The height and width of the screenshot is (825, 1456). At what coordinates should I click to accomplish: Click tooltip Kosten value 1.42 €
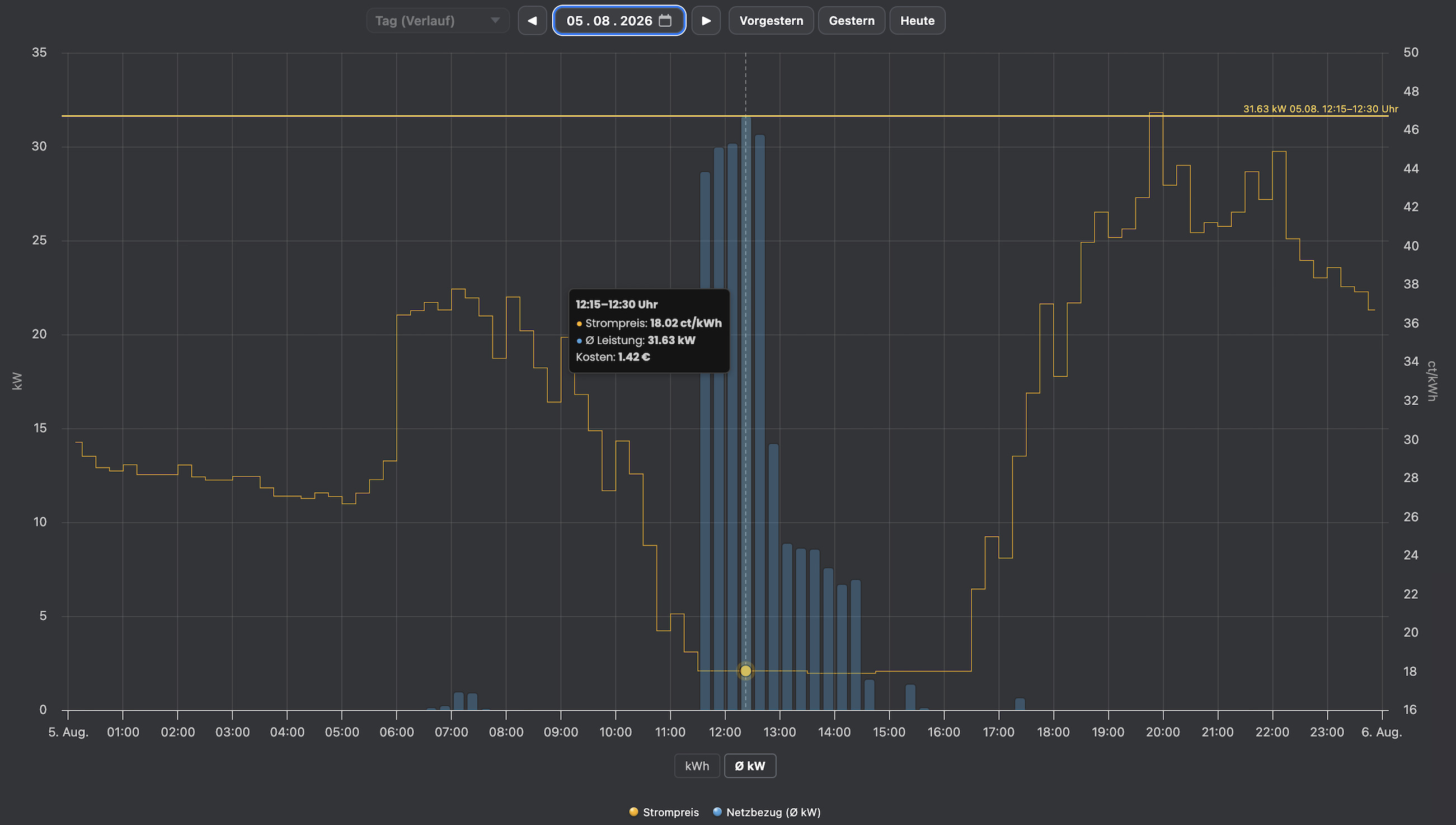633,357
